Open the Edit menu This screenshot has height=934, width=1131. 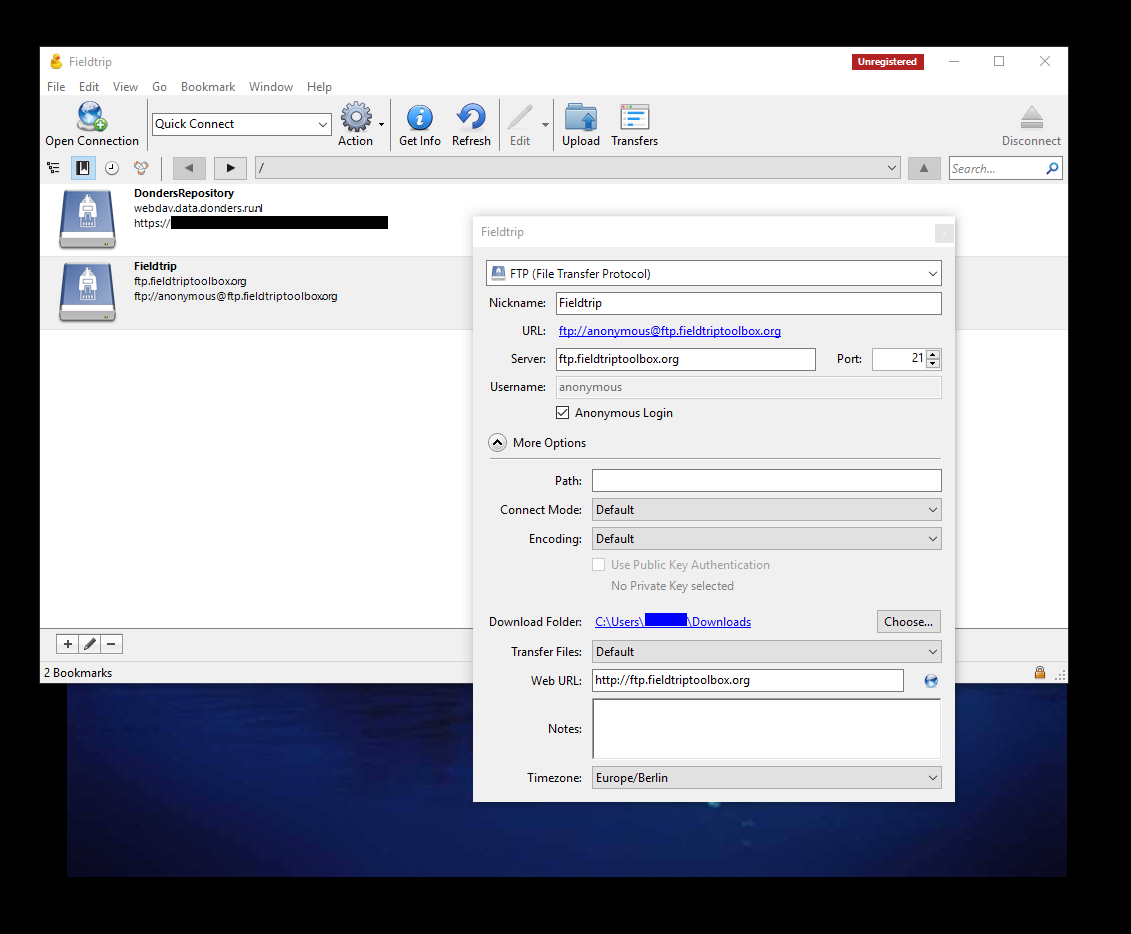pyautogui.click(x=89, y=87)
